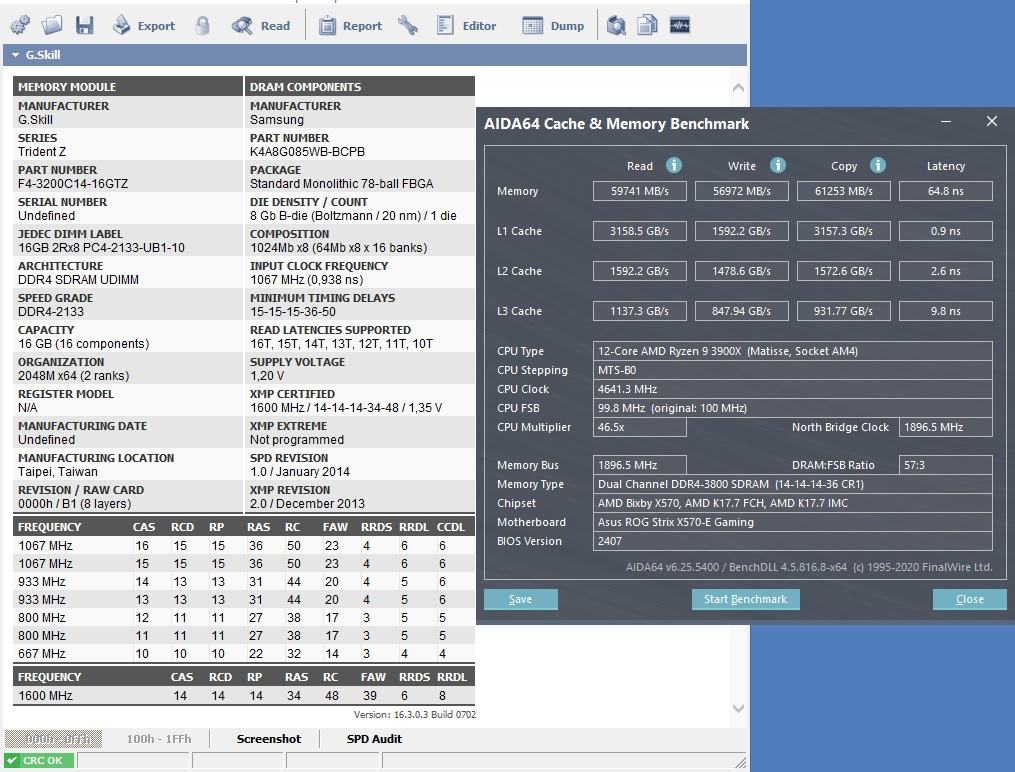This screenshot has width=1015, height=772.
Task: Click Memory Read value 59741 MB/s
Action: pos(640,191)
